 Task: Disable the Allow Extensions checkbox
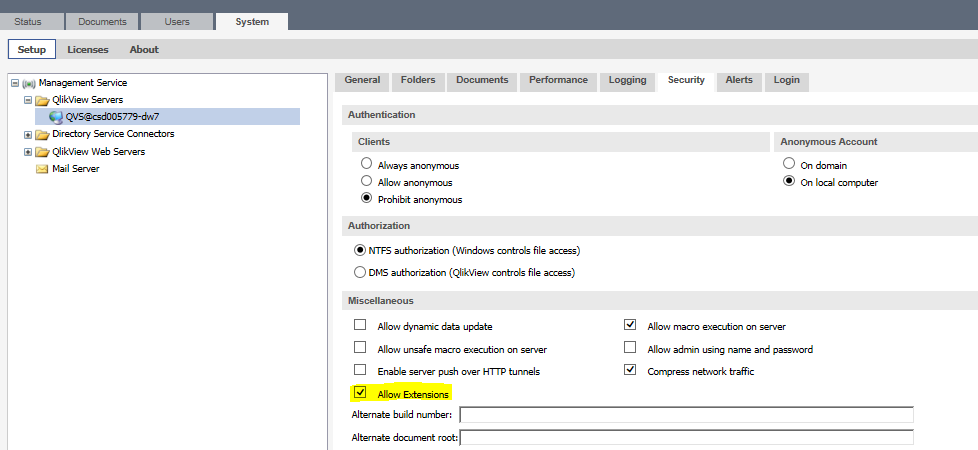point(360,394)
